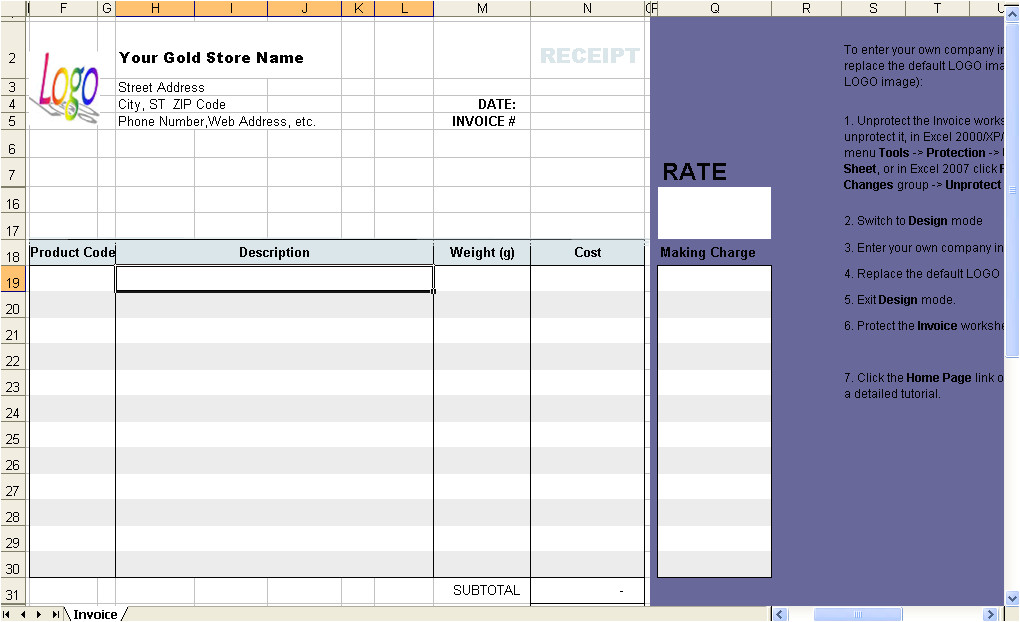Jump to last sheet with tab navigation arrow
1020x622 pixels.
pyautogui.click(x=55, y=614)
